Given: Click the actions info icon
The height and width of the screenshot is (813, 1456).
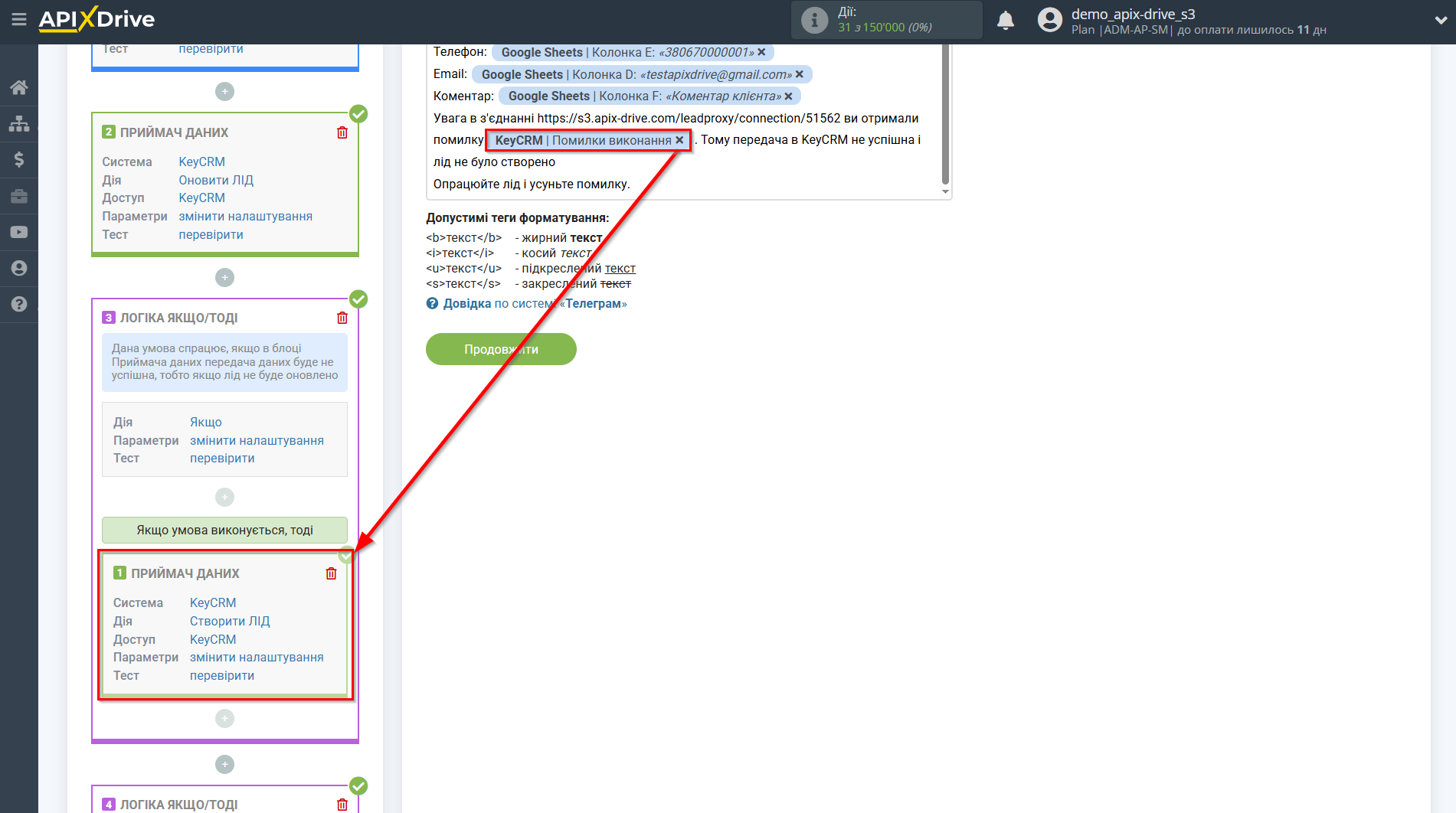Looking at the screenshot, I should [x=814, y=20].
